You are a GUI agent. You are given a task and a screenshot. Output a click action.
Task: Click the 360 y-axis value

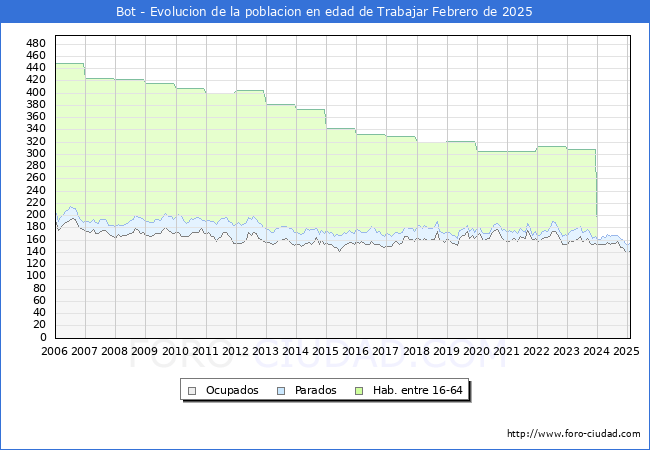point(36,116)
